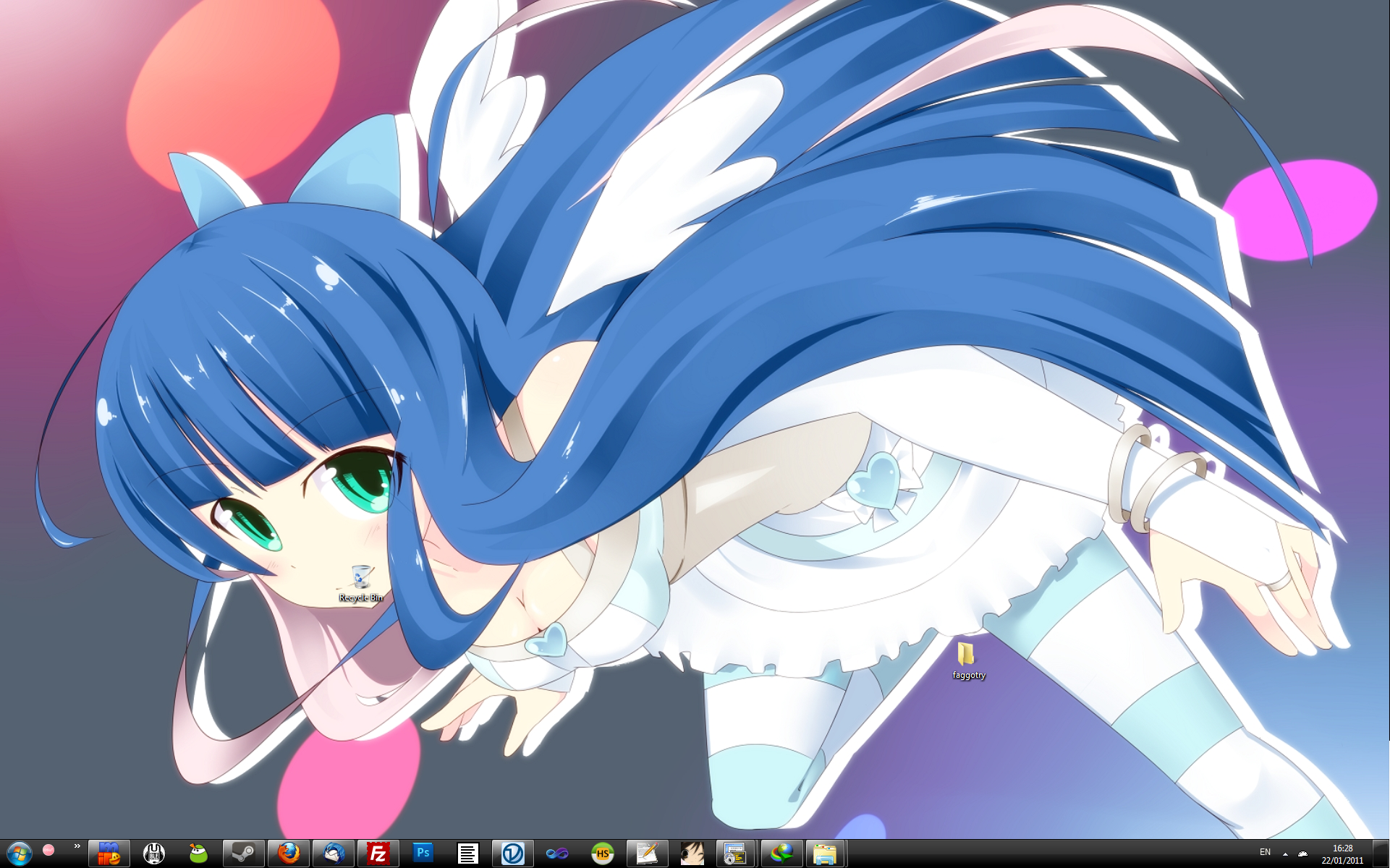The width and height of the screenshot is (1390, 868).
Task: Click the white text document taskbar icon
Action: click(467, 854)
